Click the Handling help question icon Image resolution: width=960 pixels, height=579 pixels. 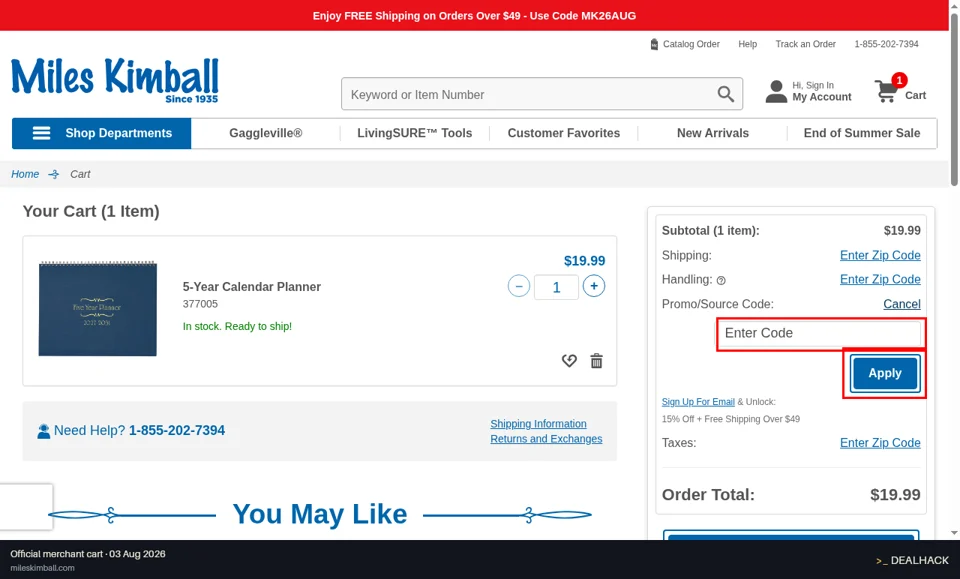click(721, 280)
